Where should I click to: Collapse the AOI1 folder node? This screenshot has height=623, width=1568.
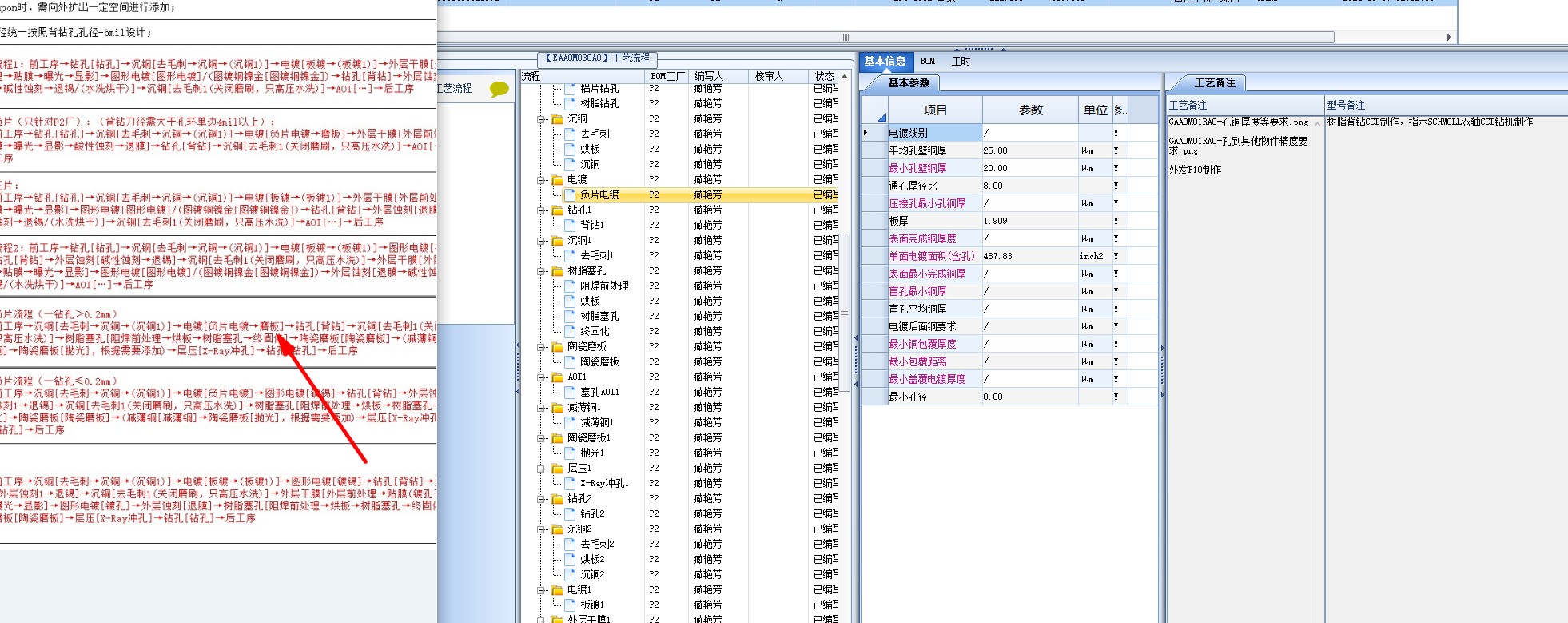[x=541, y=377]
